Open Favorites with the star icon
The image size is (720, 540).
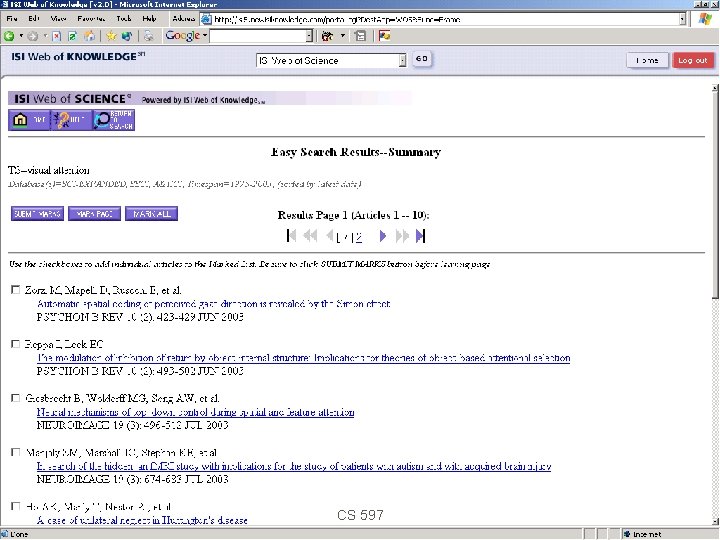111,36
